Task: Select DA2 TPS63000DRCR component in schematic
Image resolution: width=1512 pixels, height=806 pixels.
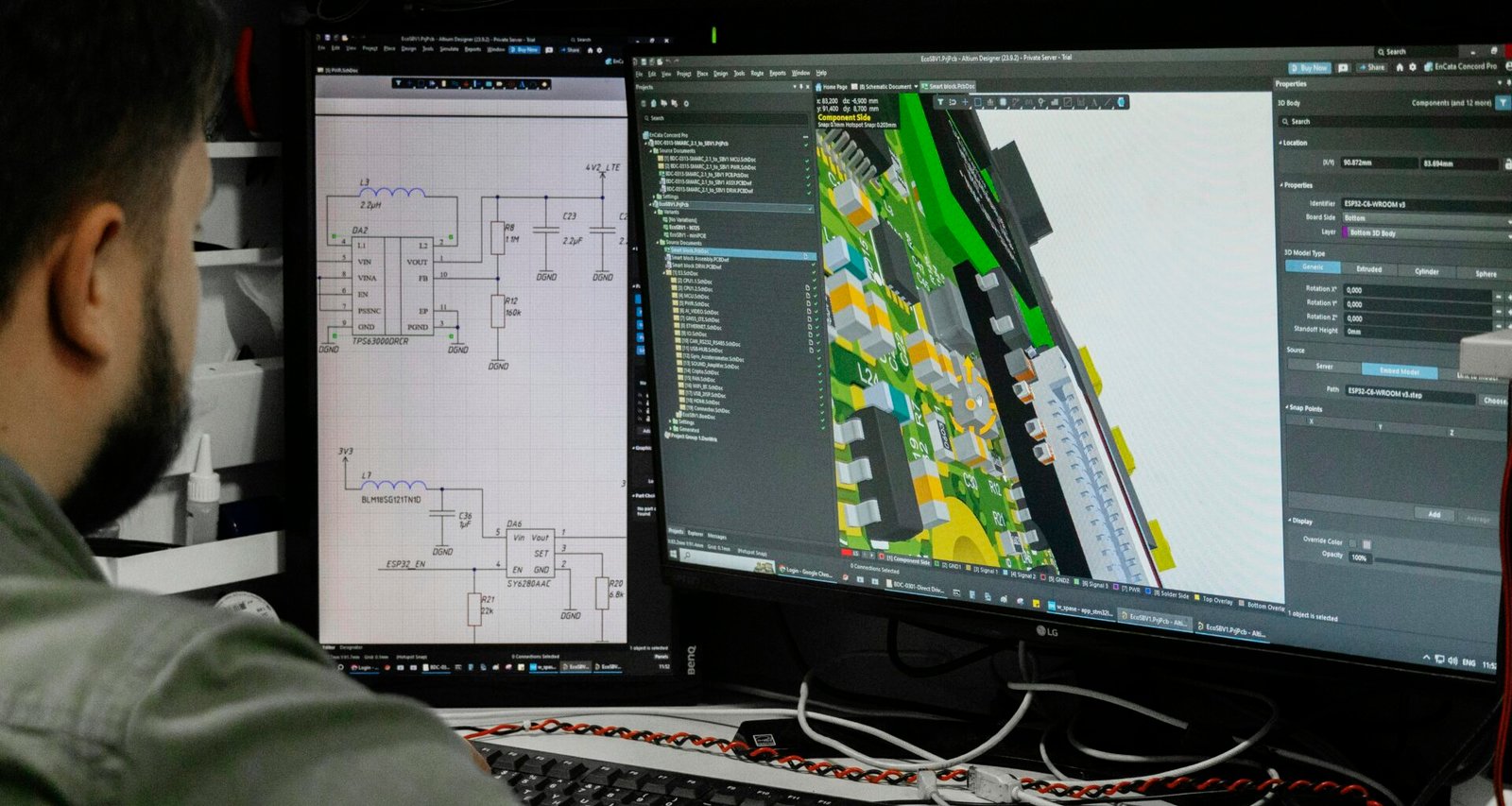Action: [x=390, y=284]
